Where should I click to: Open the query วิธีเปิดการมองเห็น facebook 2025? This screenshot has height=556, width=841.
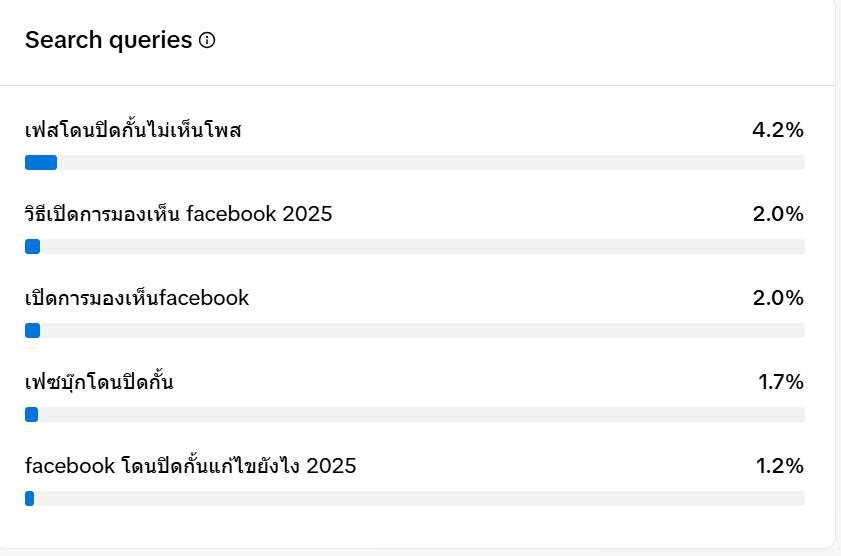click(x=178, y=214)
